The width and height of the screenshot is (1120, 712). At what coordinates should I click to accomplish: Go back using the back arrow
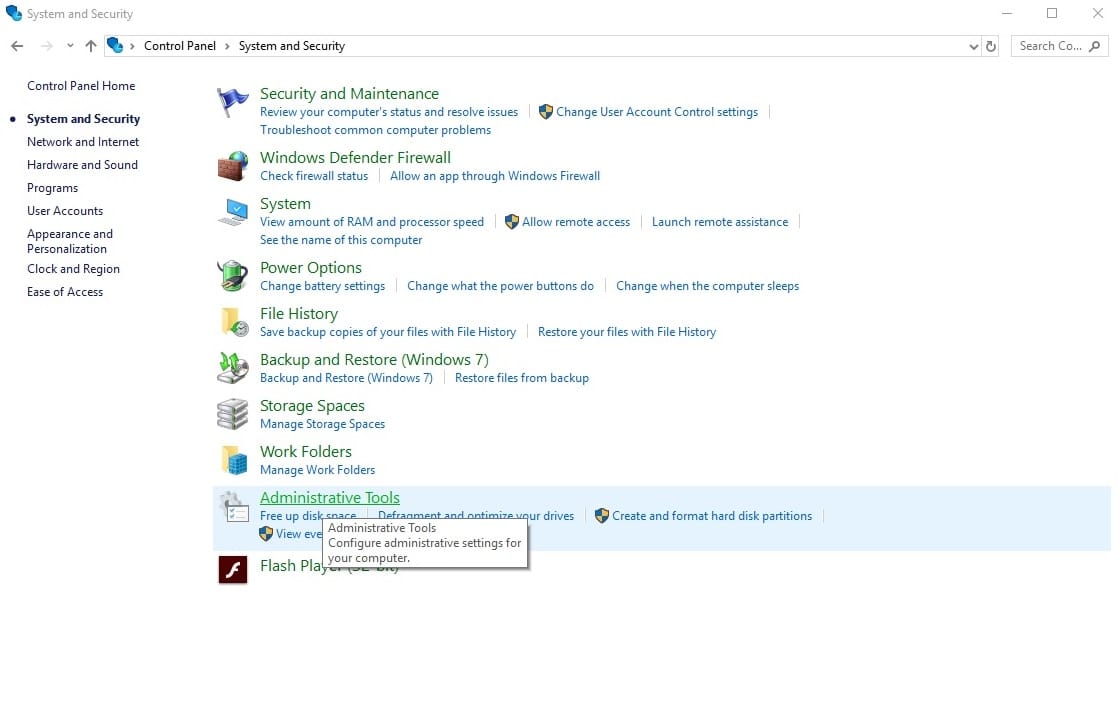coord(17,46)
